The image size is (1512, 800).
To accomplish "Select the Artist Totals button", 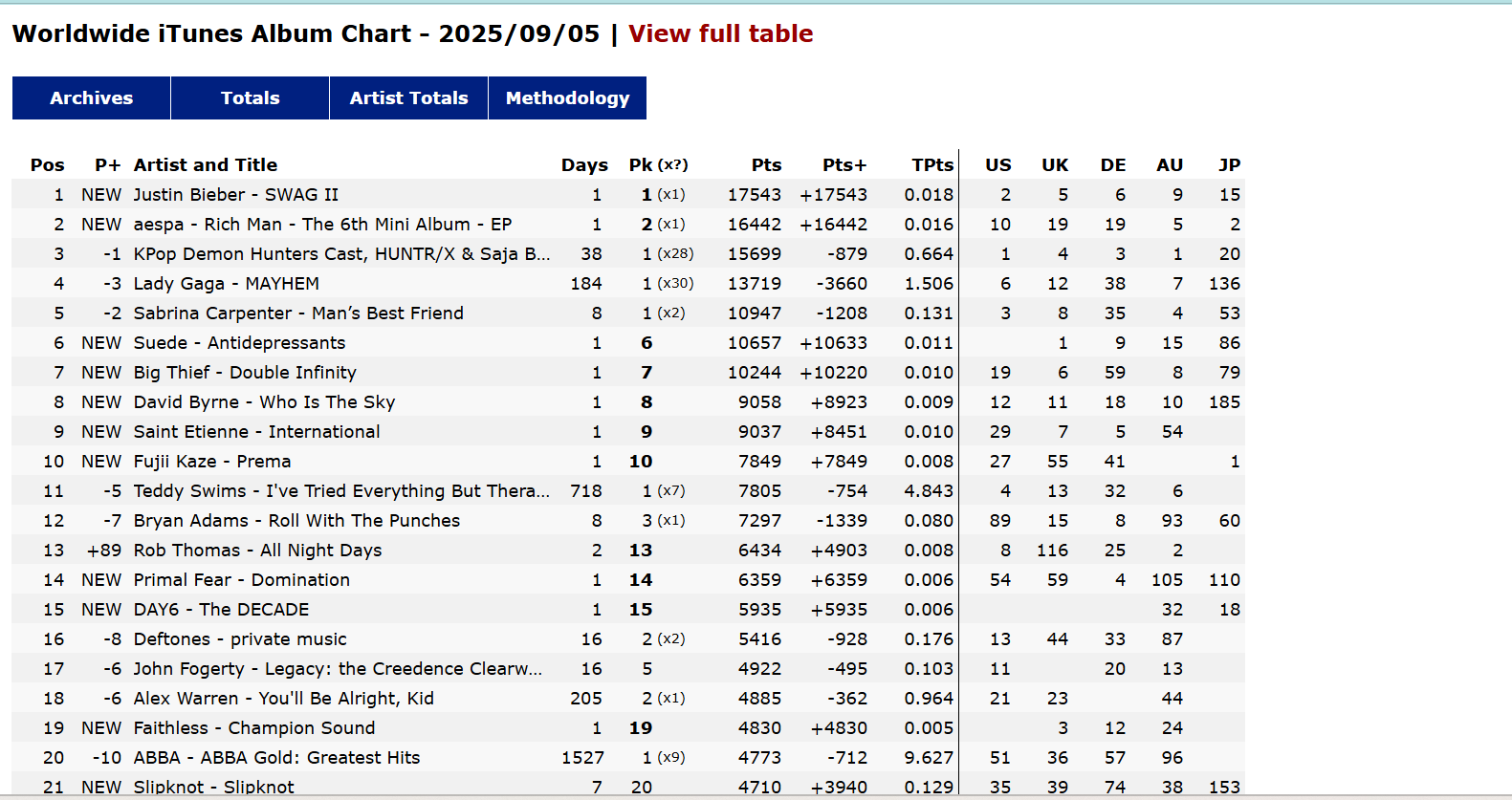I will tap(409, 98).
